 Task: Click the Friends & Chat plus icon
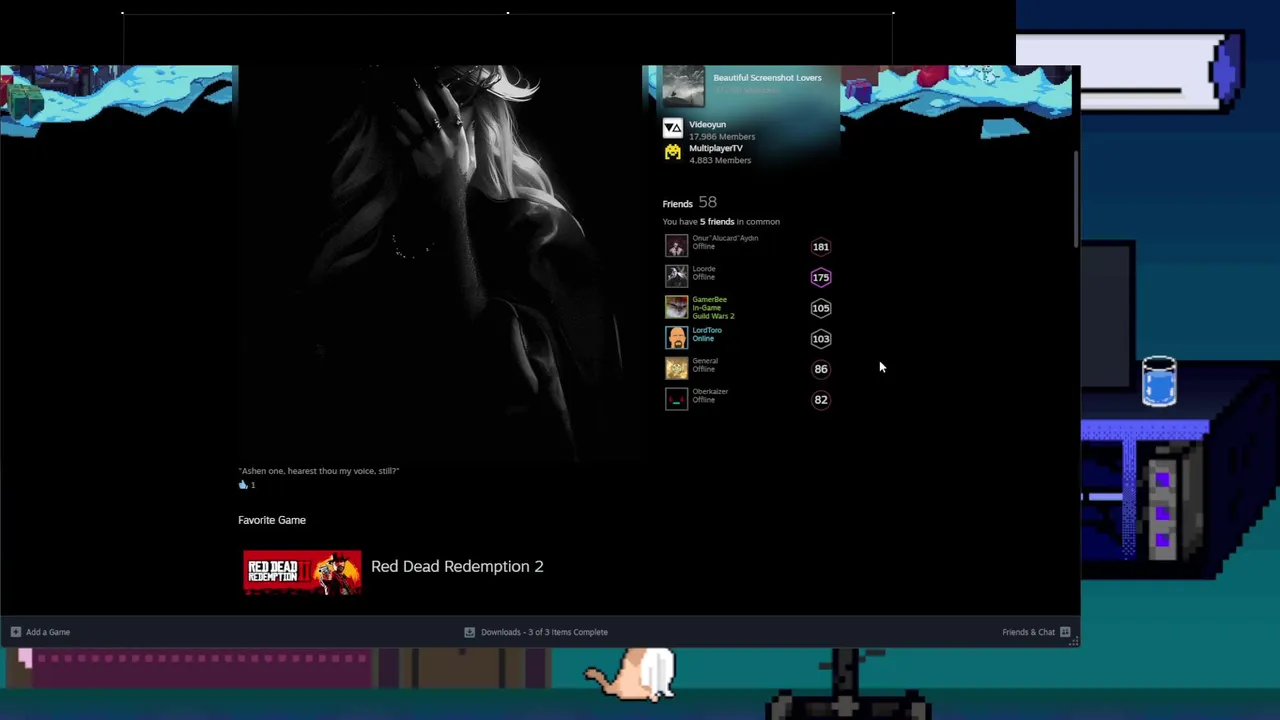pyautogui.click(x=1065, y=632)
